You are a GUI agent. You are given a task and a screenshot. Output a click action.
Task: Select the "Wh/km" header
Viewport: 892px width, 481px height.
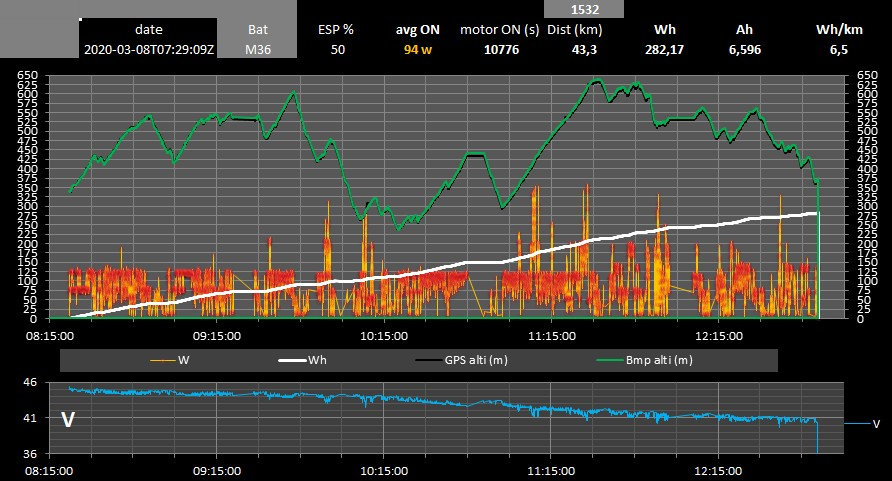click(839, 30)
